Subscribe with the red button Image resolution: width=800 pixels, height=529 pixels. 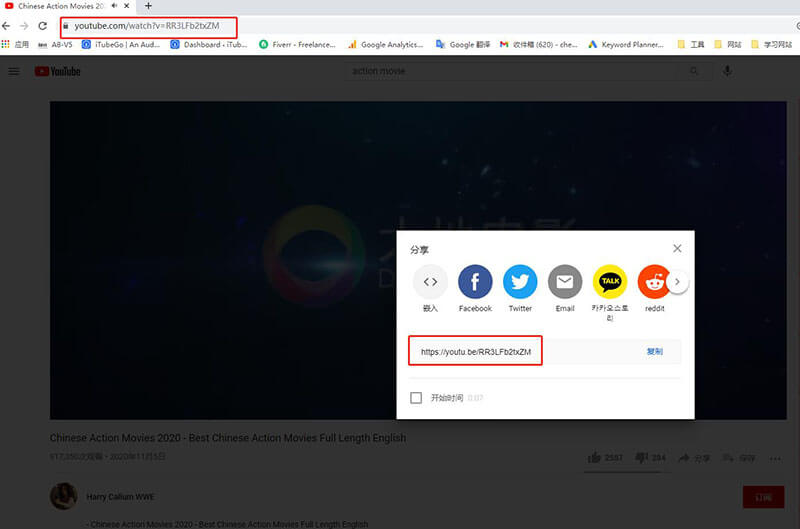(763, 497)
